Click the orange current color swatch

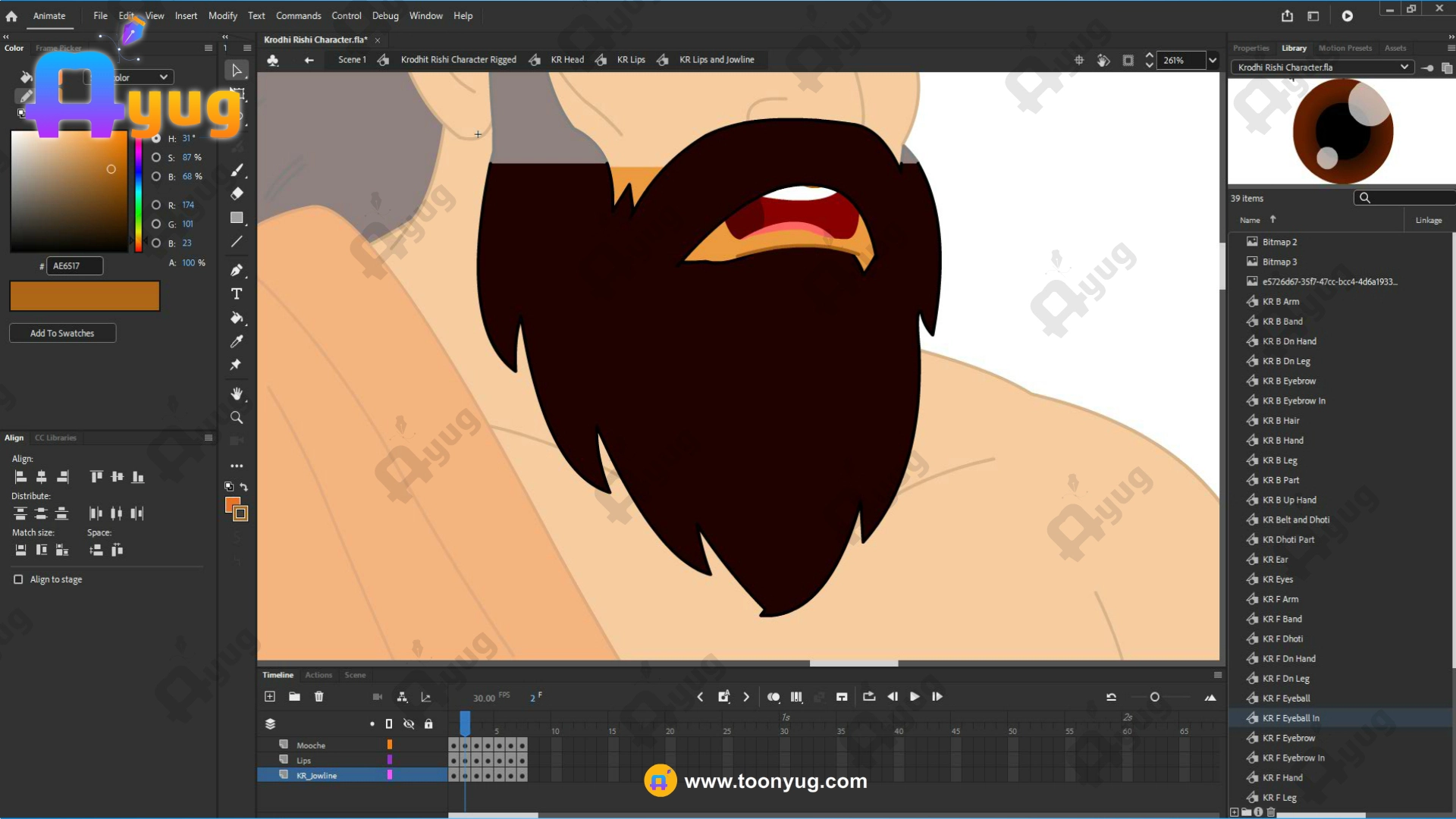click(x=85, y=297)
